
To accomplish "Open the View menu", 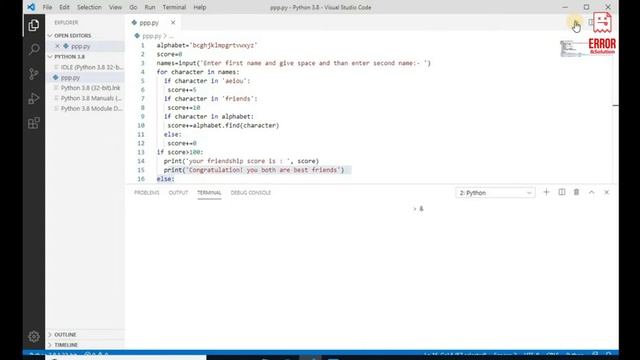I will point(115,7).
